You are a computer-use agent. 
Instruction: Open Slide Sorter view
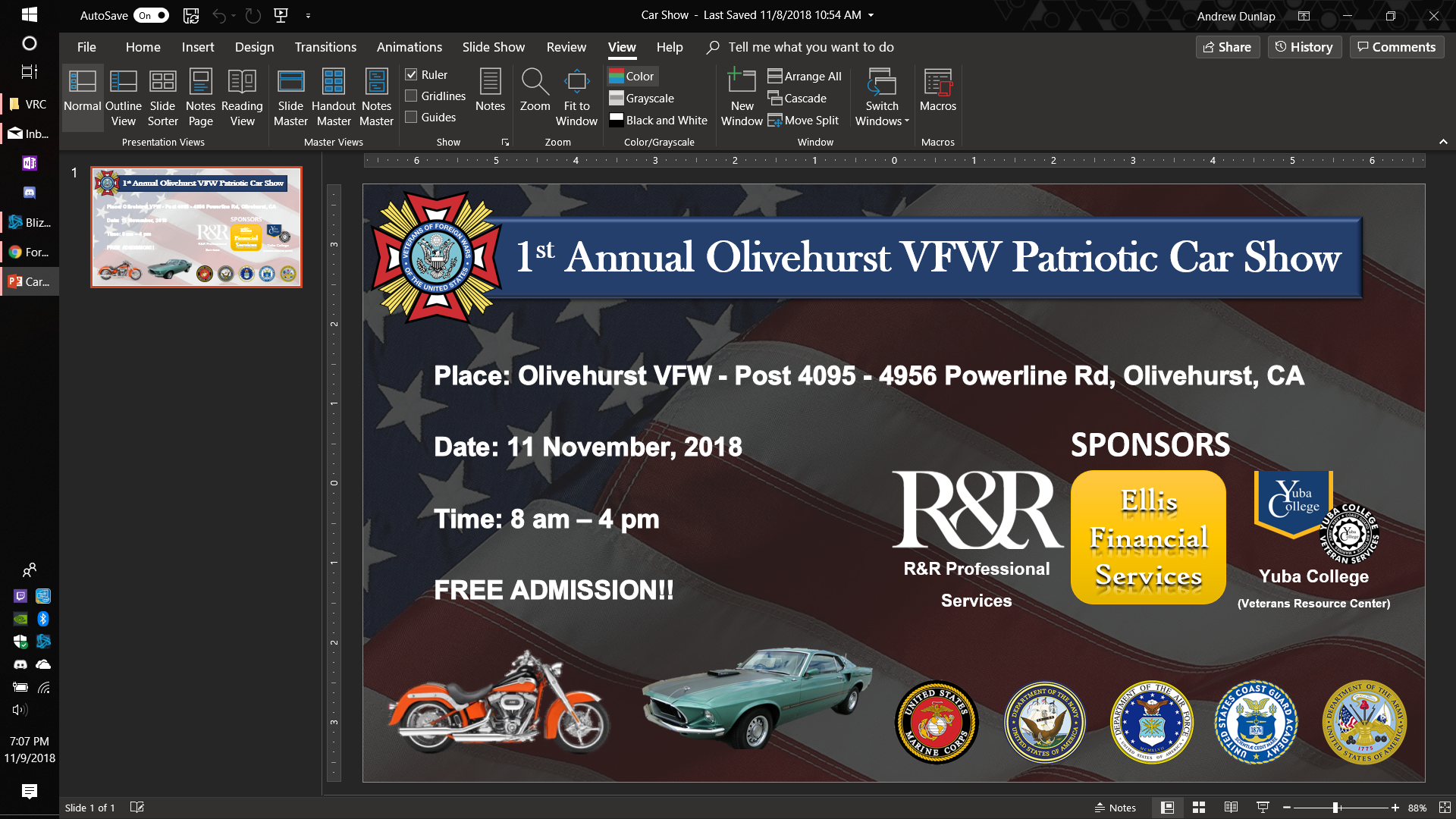[x=162, y=99]
